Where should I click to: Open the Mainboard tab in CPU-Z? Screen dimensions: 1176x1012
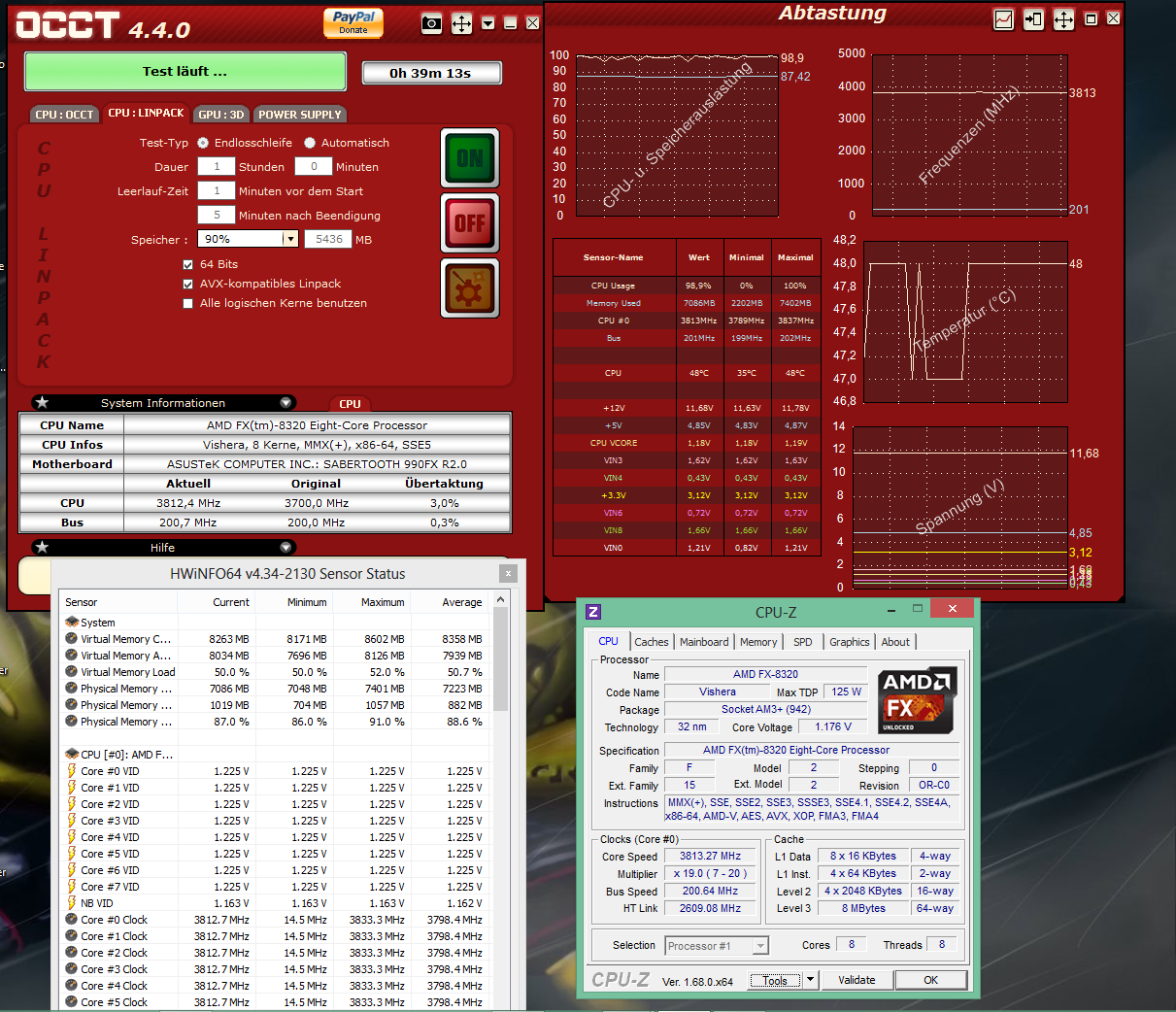(704, 642)
